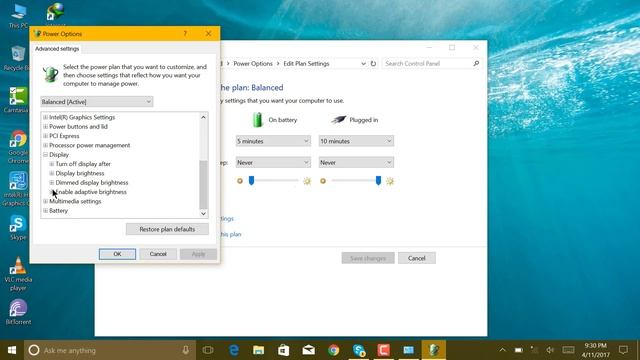Launch the Google Chrome desktop shortcut
The height and width of the screenshot is (360, 640).
click(x=18, y=146)
